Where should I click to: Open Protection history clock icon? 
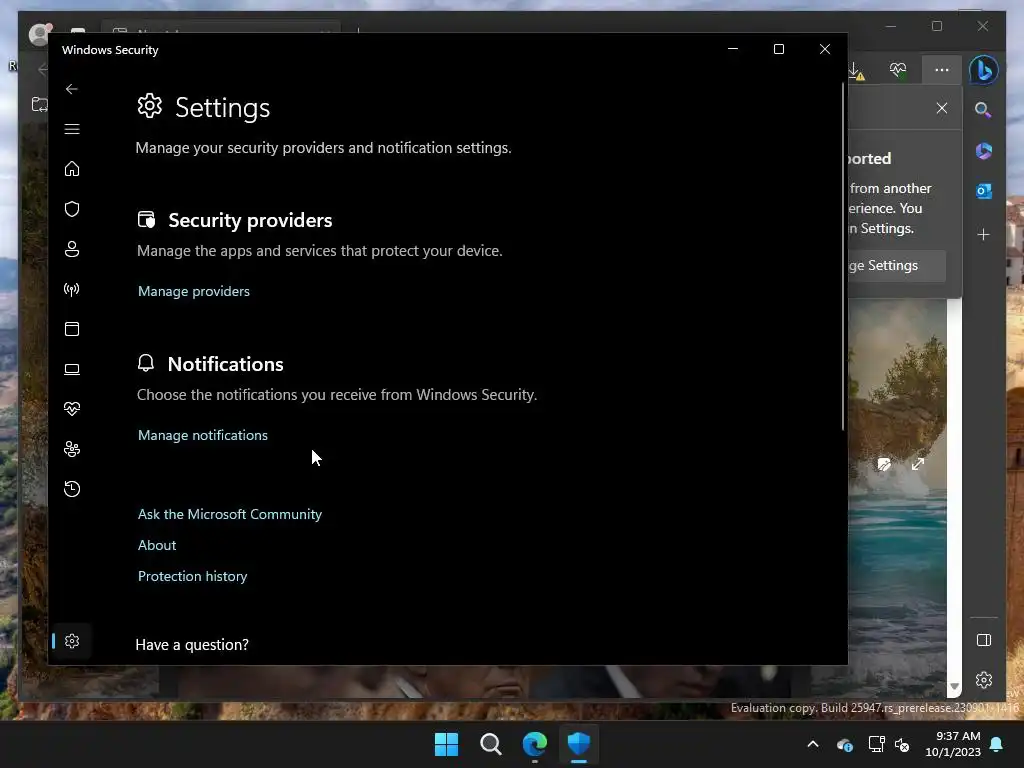72,489
